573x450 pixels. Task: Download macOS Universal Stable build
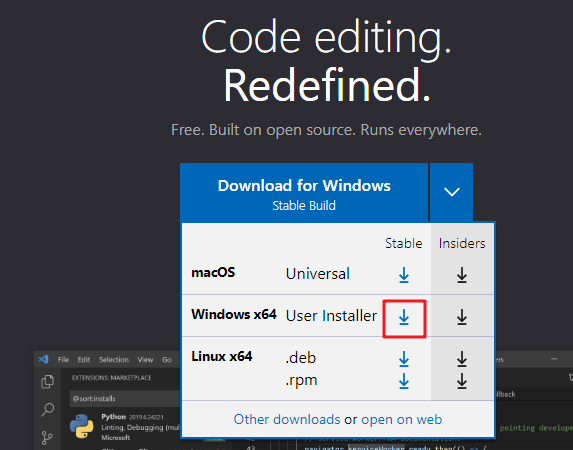(404, 275)
